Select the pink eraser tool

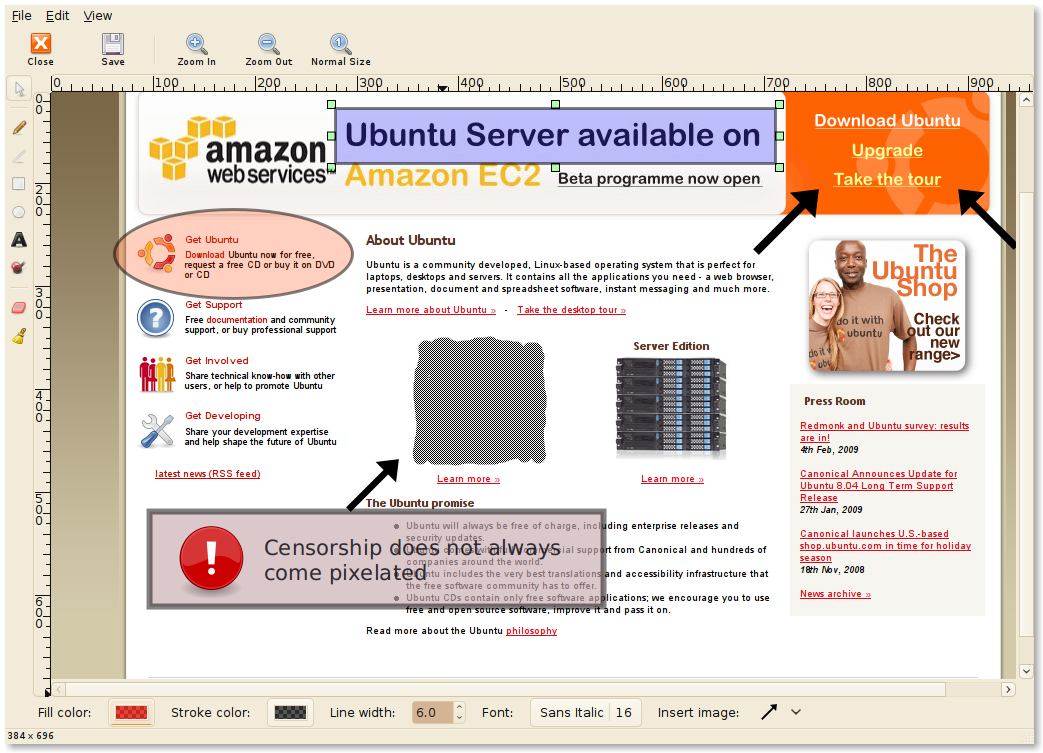(18, 307)
